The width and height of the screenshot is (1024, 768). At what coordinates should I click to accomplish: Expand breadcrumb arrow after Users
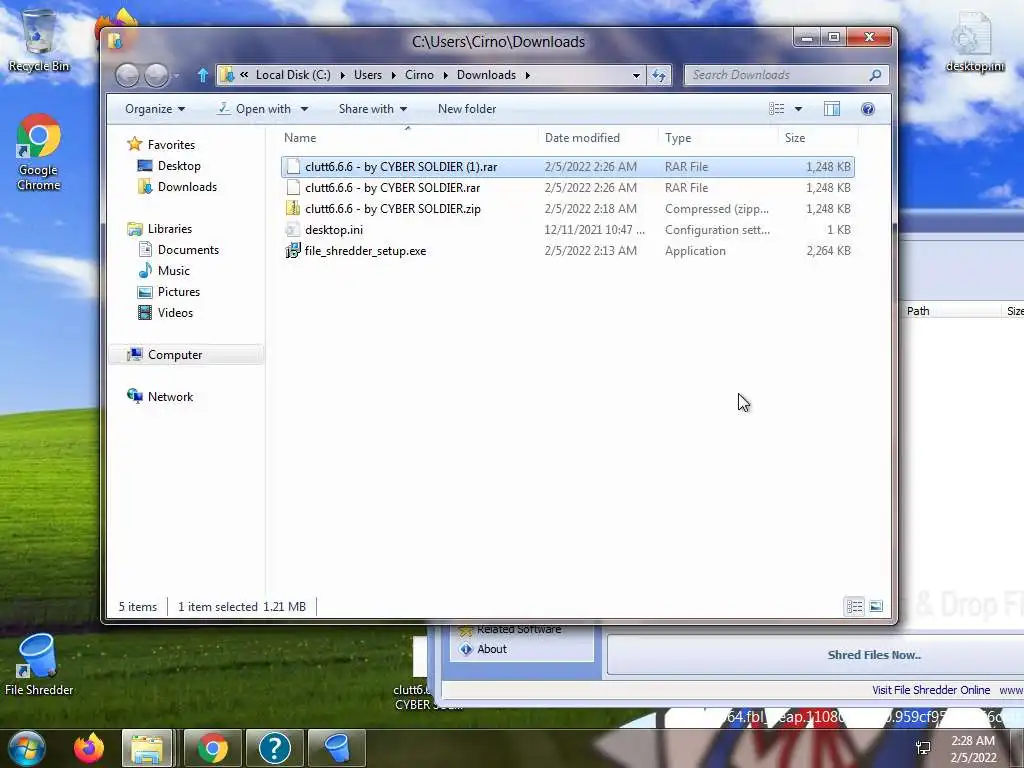coord(393,75)
